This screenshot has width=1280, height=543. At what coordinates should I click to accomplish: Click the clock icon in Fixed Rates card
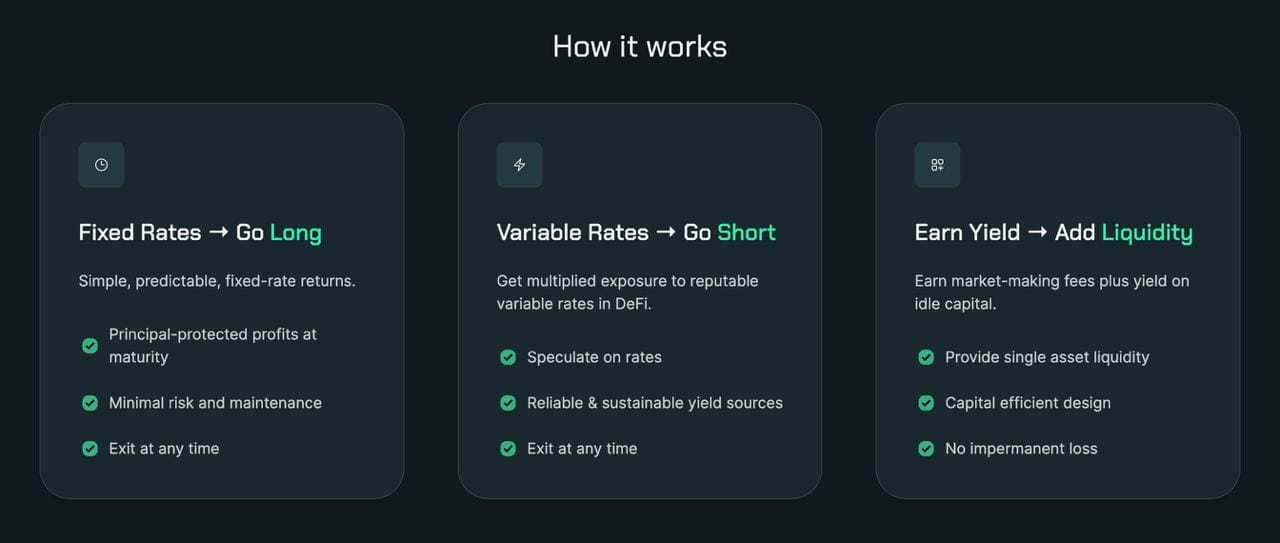pos(101,165)
